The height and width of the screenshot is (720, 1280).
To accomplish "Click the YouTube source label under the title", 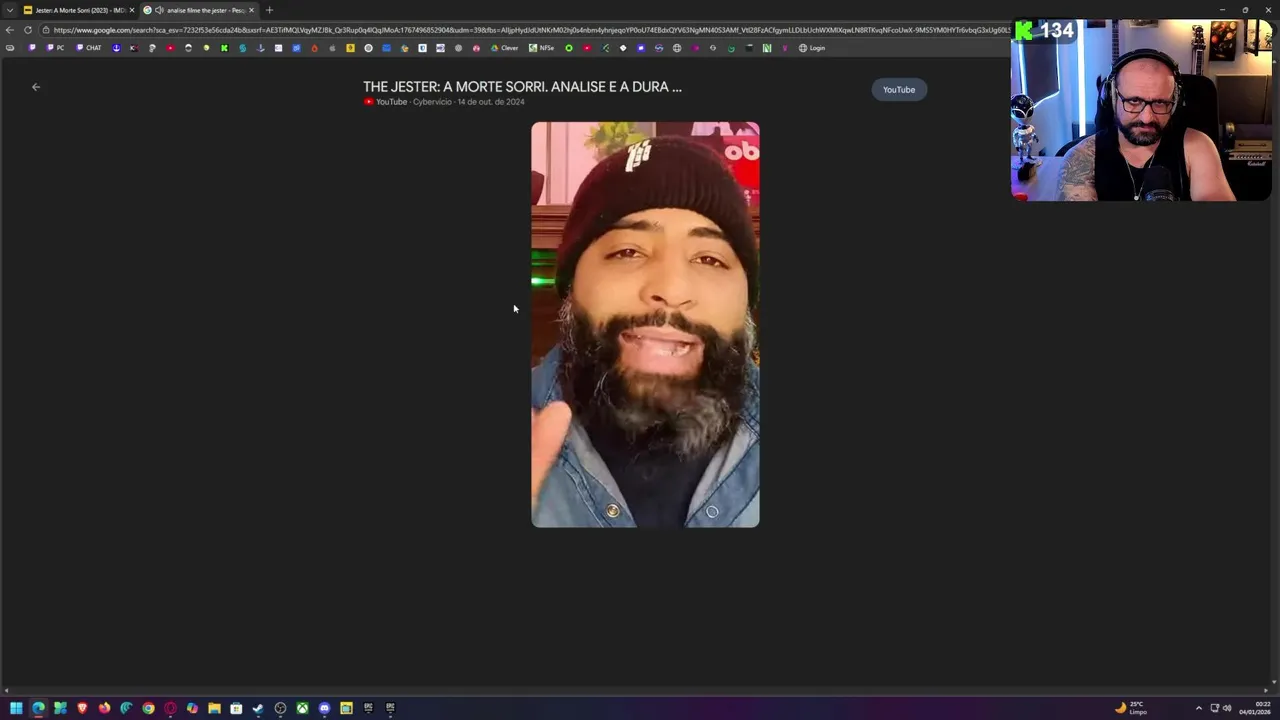I will click(x=385, y=102).
